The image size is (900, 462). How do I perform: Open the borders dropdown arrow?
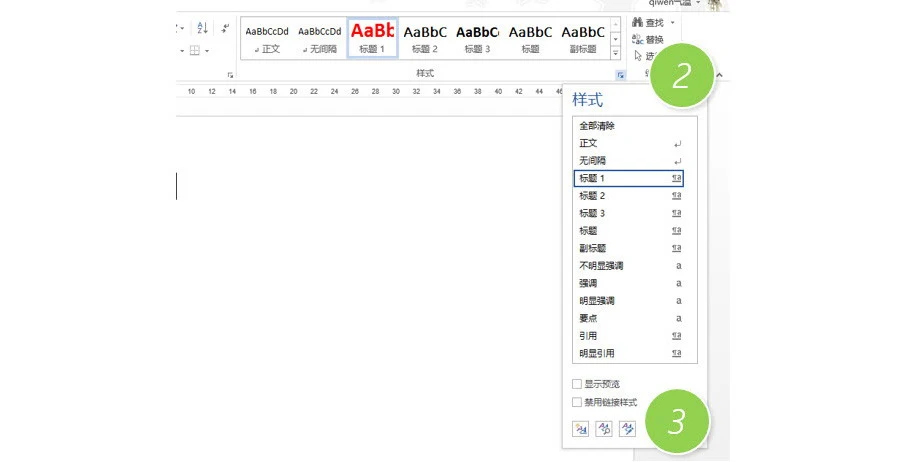point(207,50)
